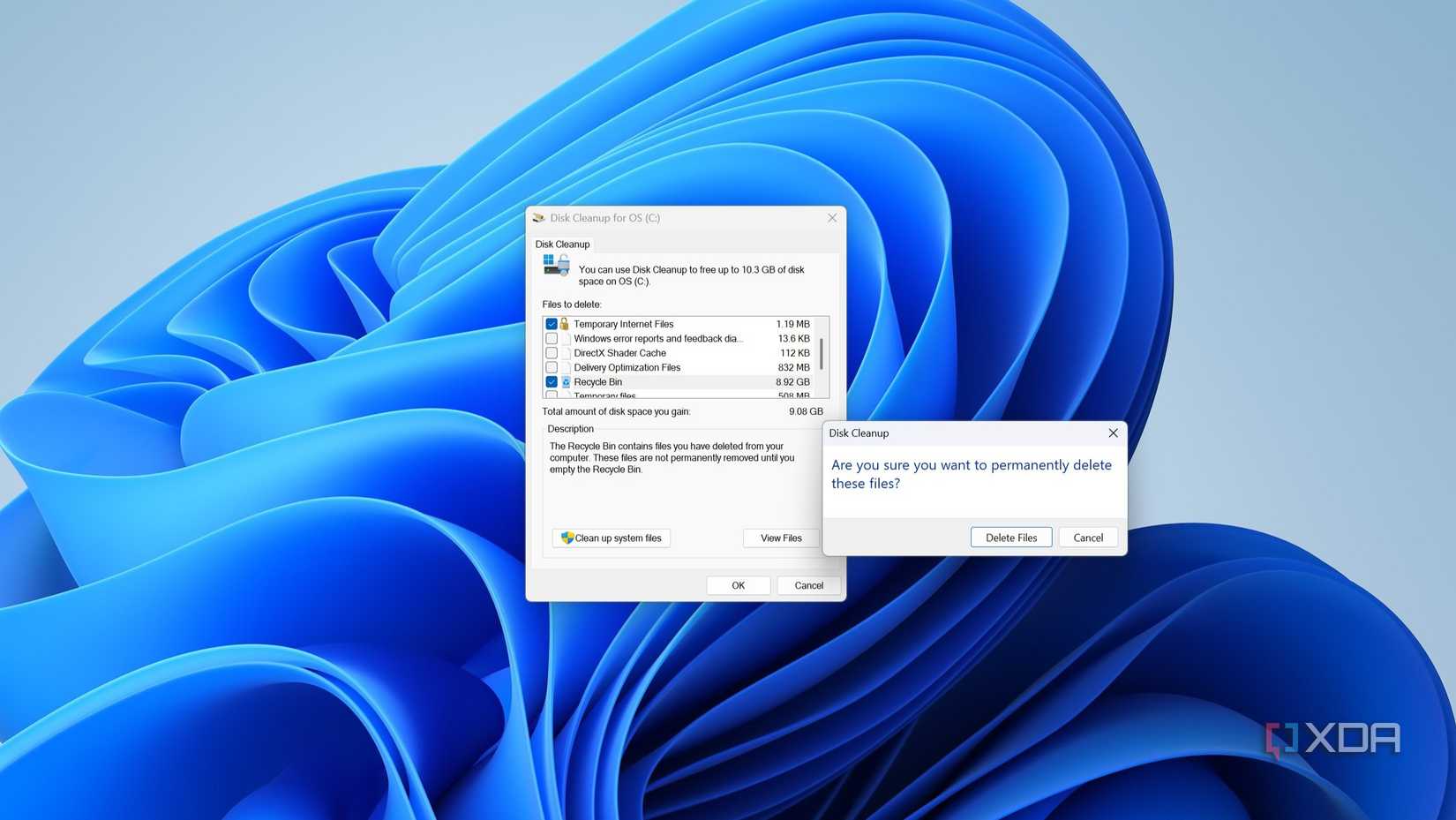Uncheck the Recycle Bin checkbox

point(552,381)
